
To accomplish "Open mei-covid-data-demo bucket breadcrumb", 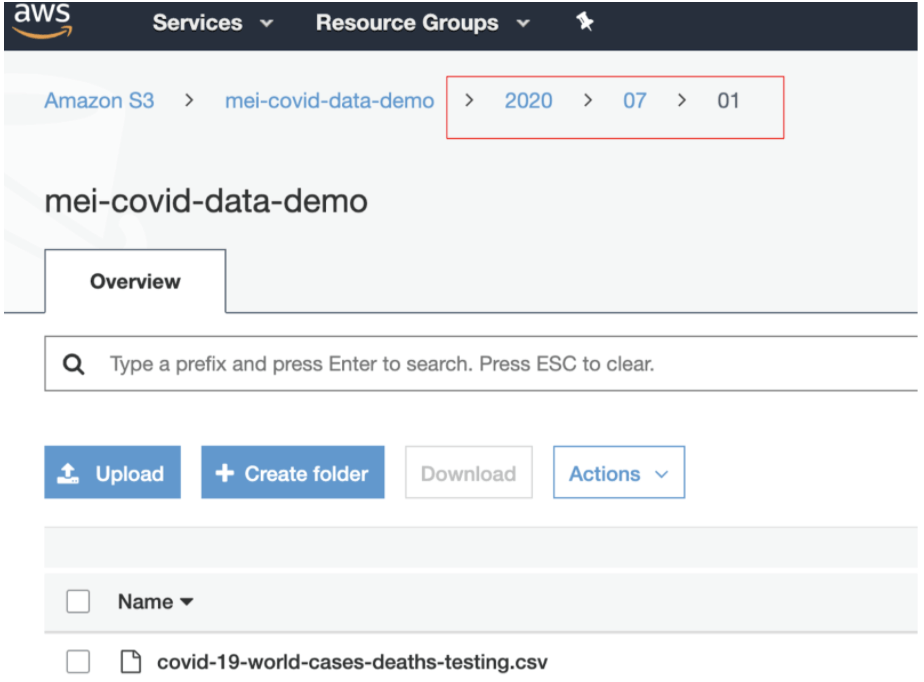I will (329, 101).
